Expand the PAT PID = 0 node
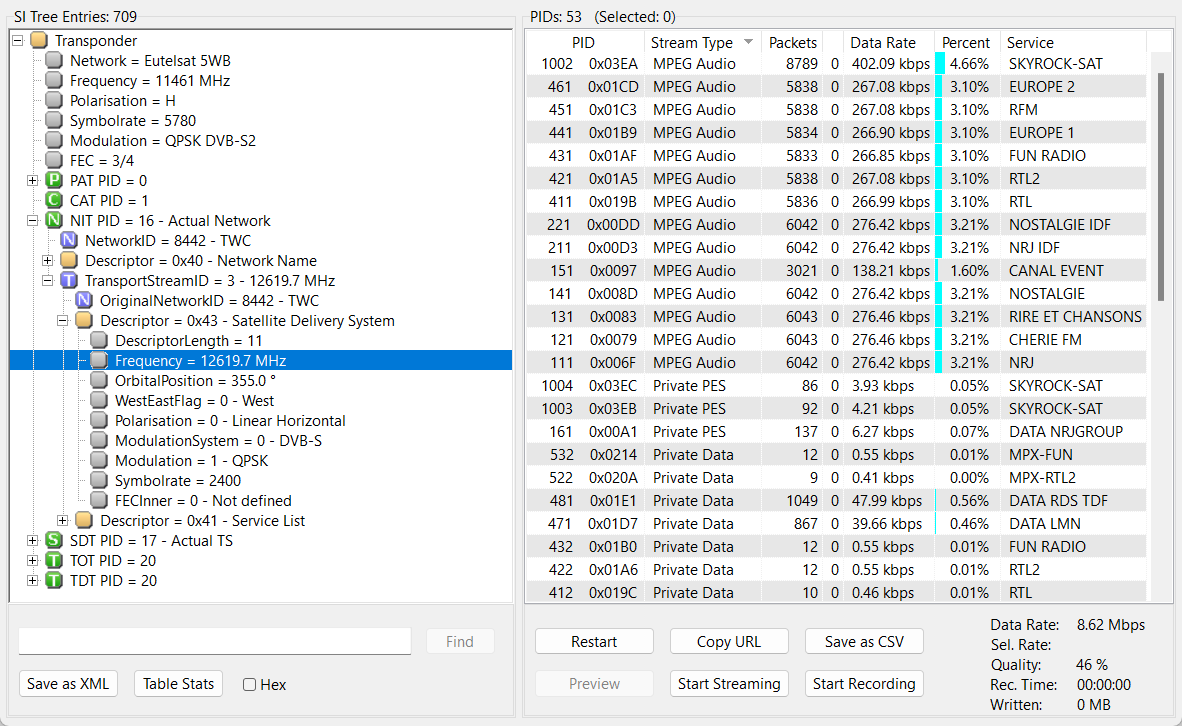 tap(32, 181)
